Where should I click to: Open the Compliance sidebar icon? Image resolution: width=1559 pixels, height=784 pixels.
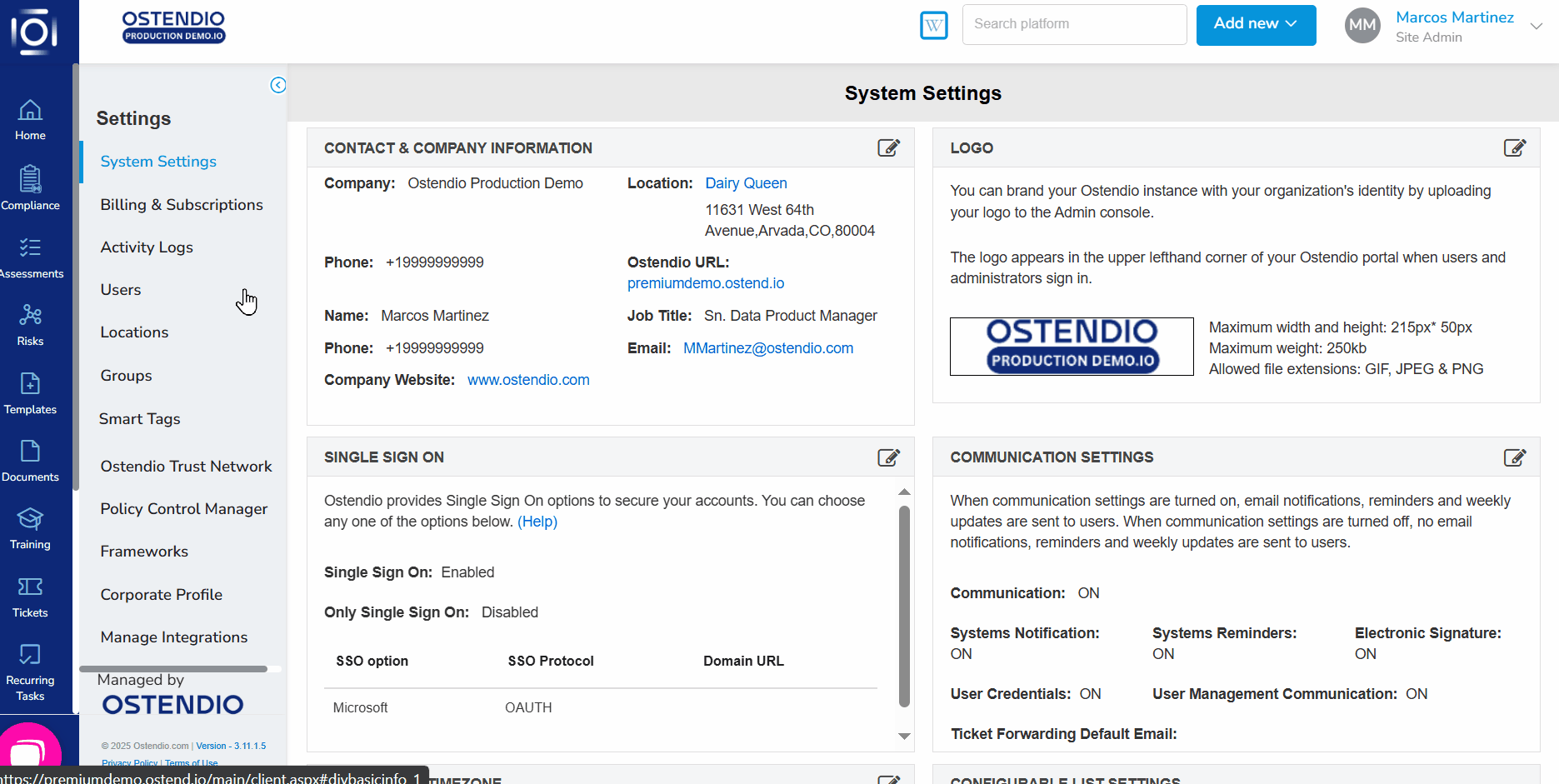pyautogui.click(x=30, y=187)
